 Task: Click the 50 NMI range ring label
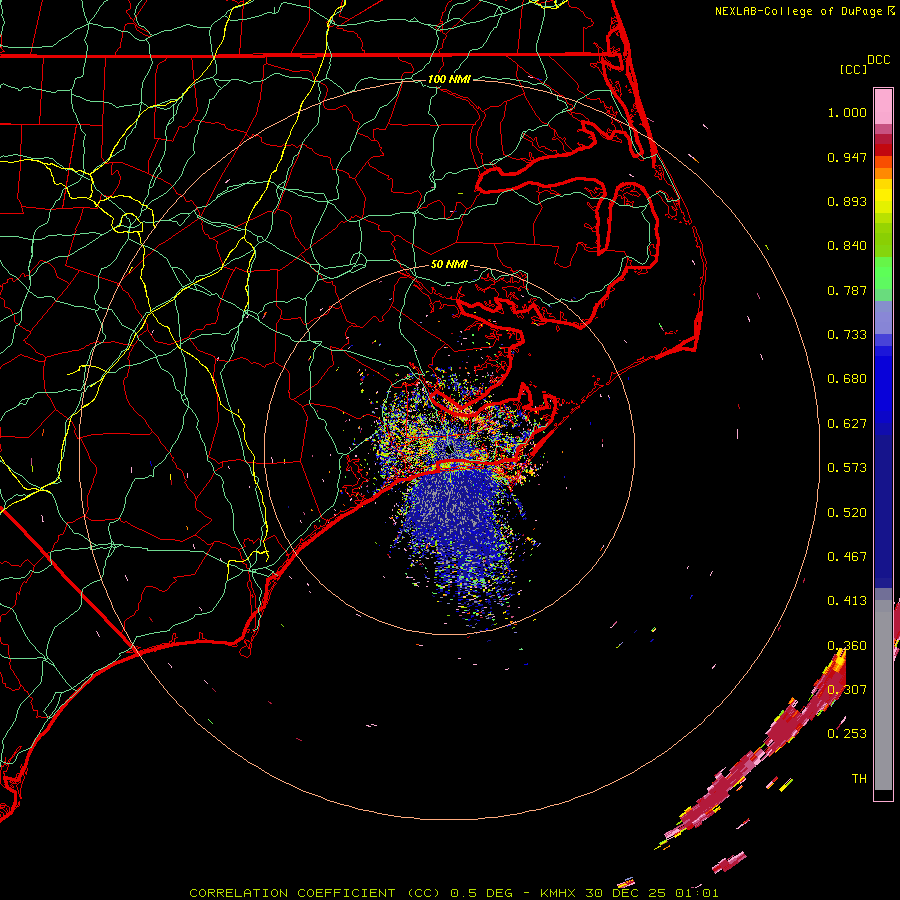(449, 264)
